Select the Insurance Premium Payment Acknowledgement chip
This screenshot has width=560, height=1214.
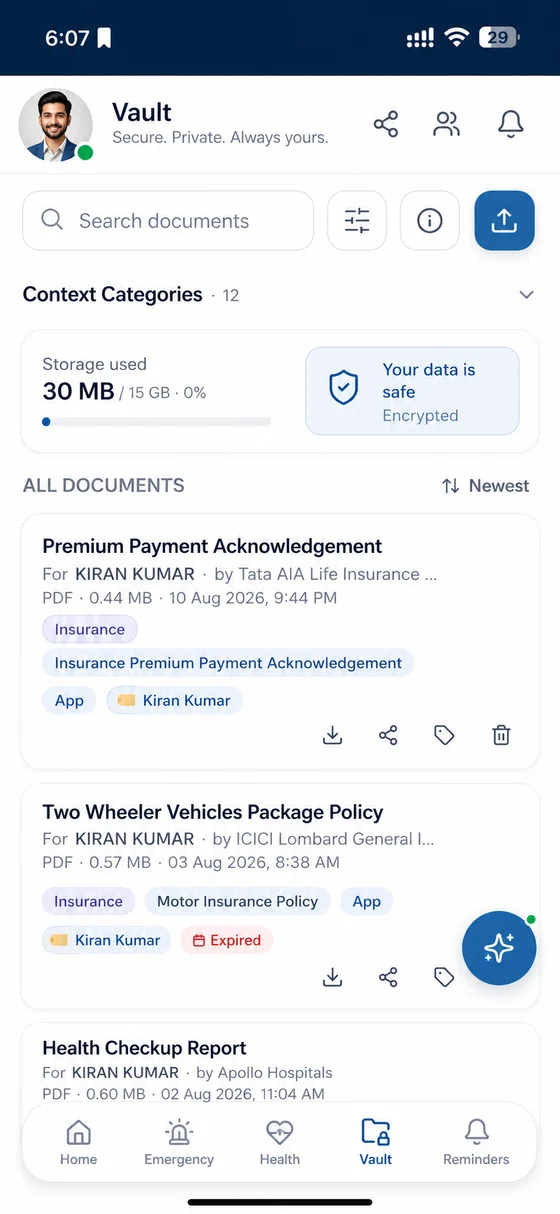228,662
